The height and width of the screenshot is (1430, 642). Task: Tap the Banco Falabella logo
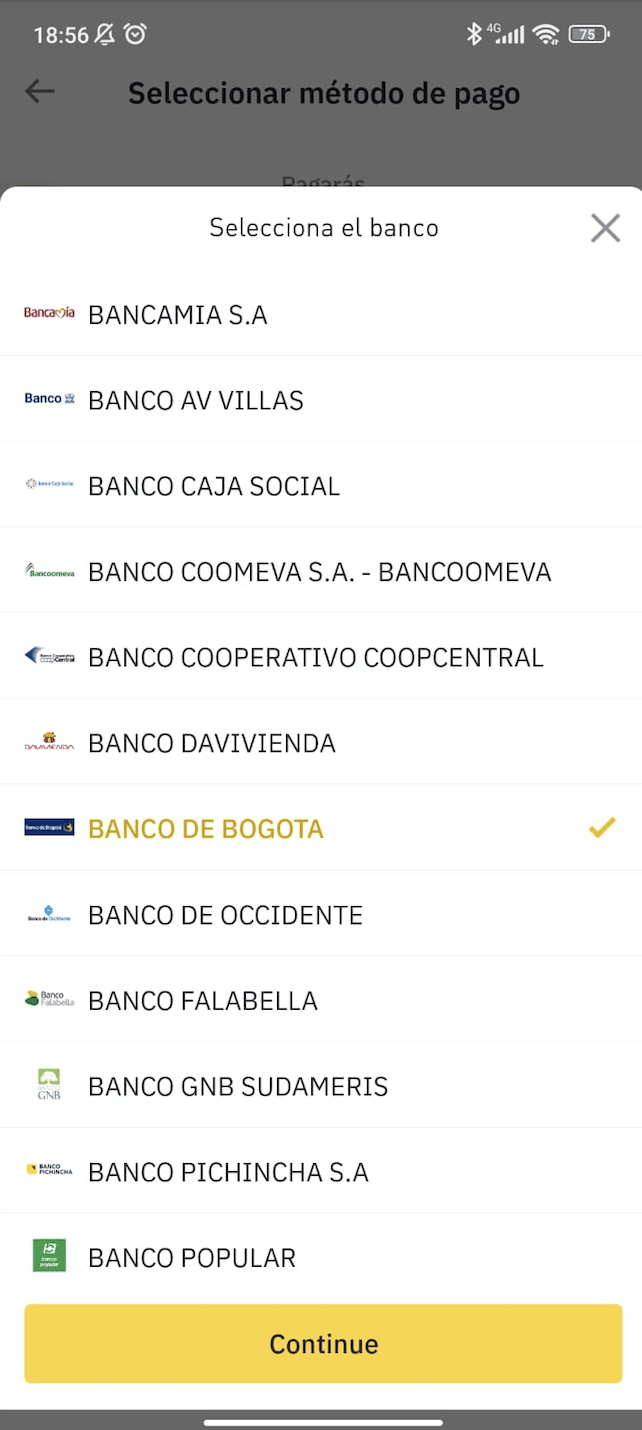point(49,999)
